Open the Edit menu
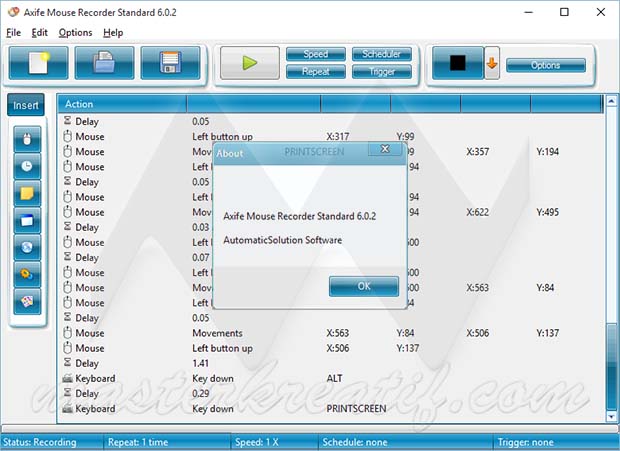This screenshot has width=620, height=451. point(40,33)
